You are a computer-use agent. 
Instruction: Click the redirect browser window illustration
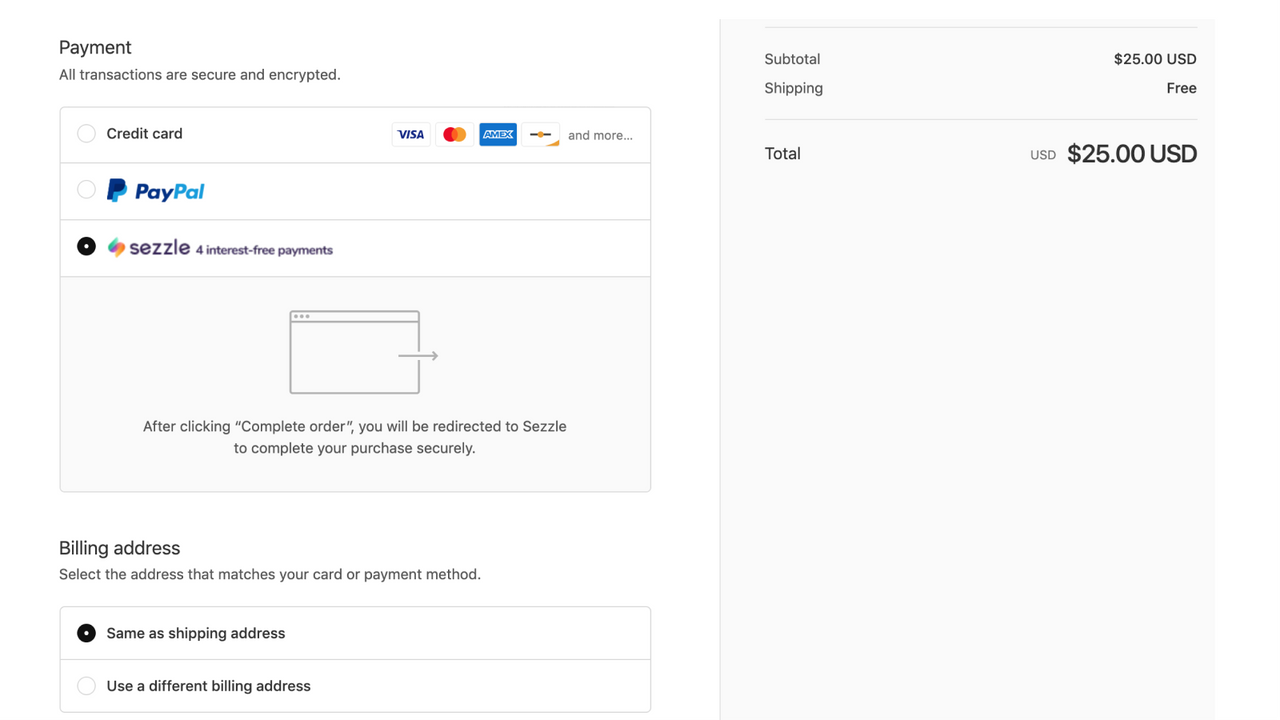[355, 352]
